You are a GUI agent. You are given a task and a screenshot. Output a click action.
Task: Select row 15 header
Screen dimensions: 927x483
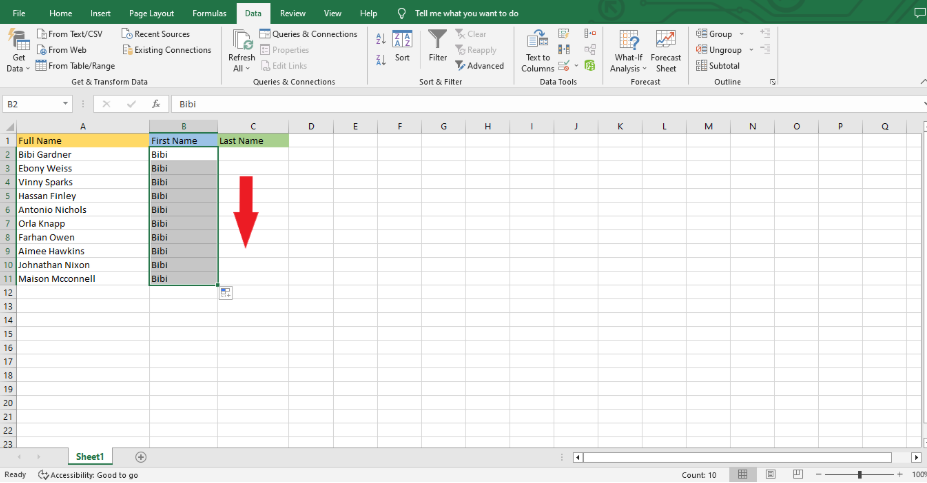tap(8, 334)
